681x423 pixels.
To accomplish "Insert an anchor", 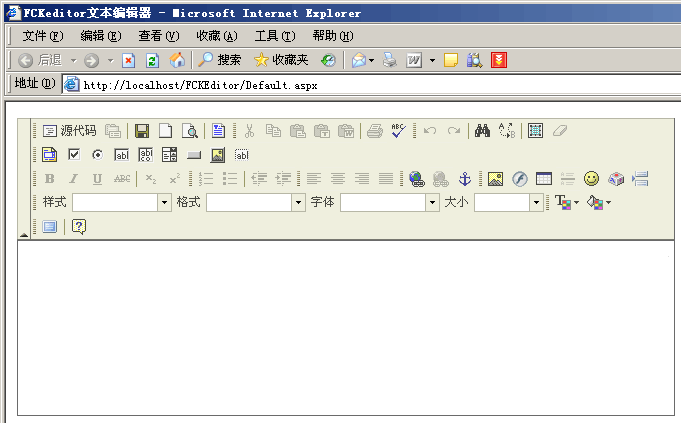I will [x=465, y=179].
